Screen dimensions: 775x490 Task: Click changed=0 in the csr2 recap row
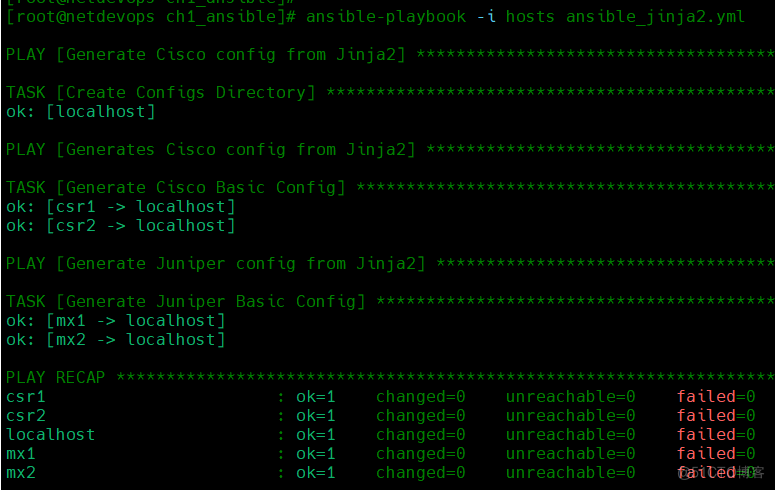(420, 416)
